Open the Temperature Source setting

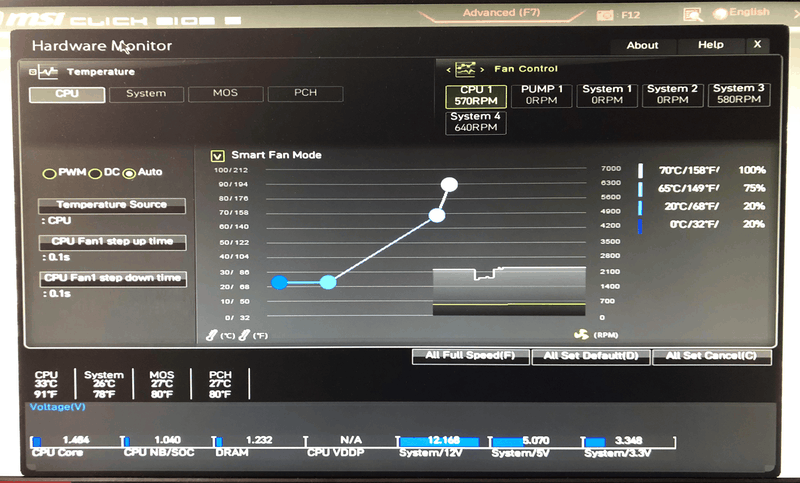pos(112,205)
